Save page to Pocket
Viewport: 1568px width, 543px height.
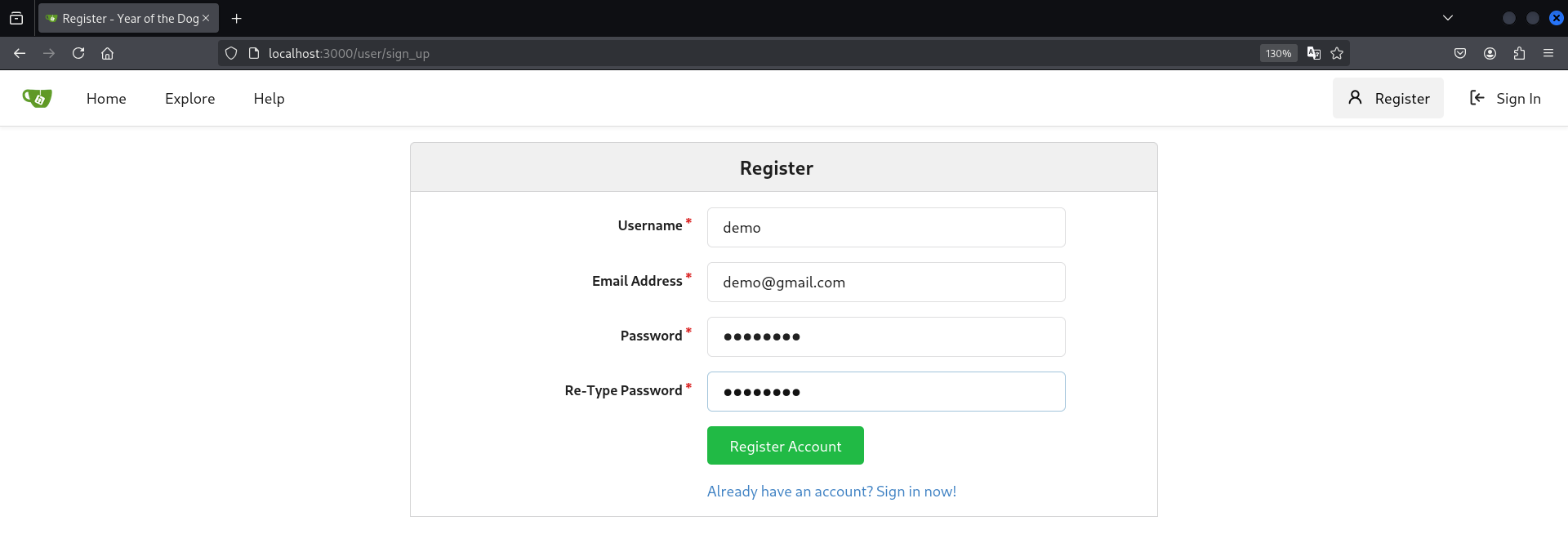1460,53
